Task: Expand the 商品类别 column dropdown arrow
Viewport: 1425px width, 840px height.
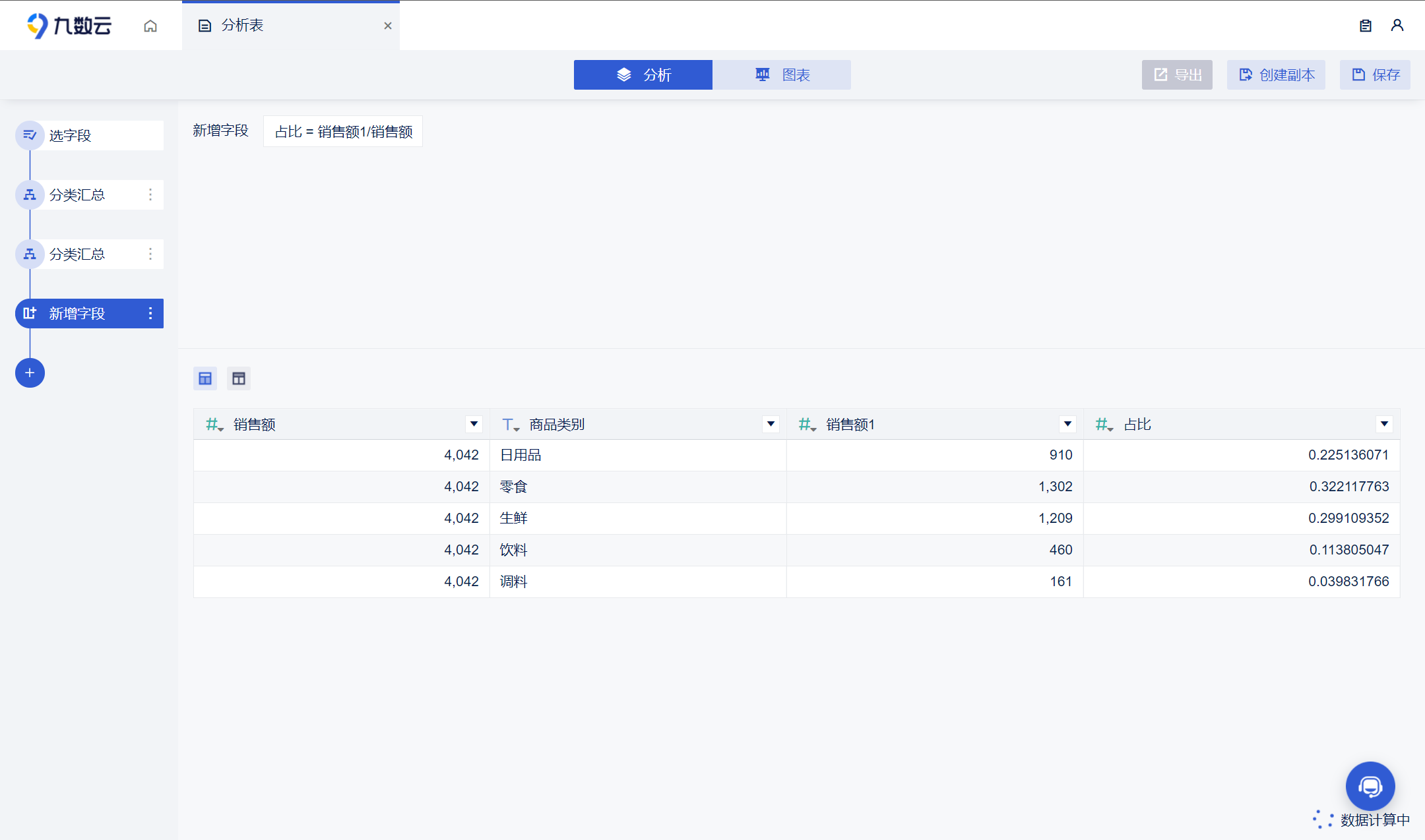Action: (771, 424)
